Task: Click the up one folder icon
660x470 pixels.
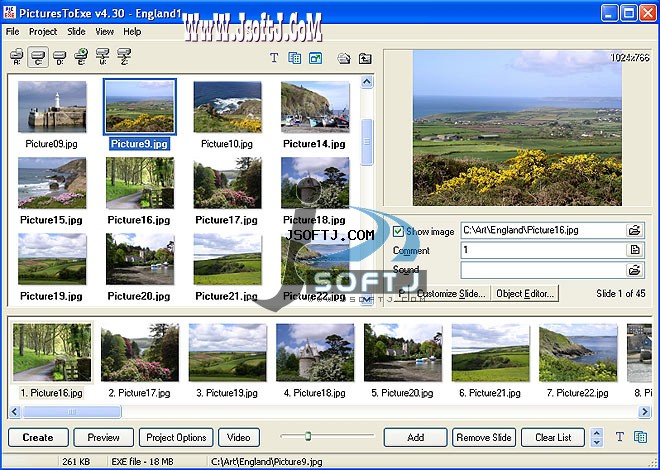Action: [x=365, y=58]
